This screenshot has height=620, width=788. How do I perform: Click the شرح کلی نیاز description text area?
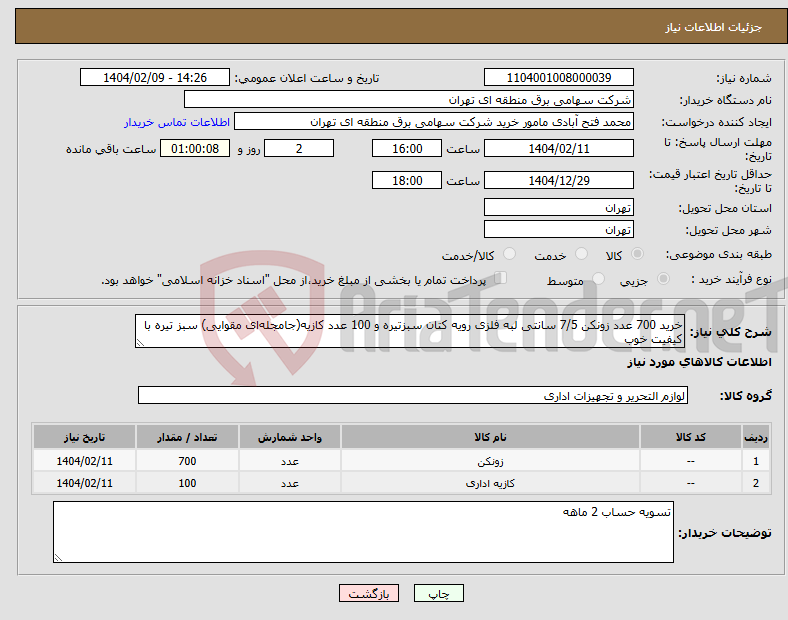point(410,331)
